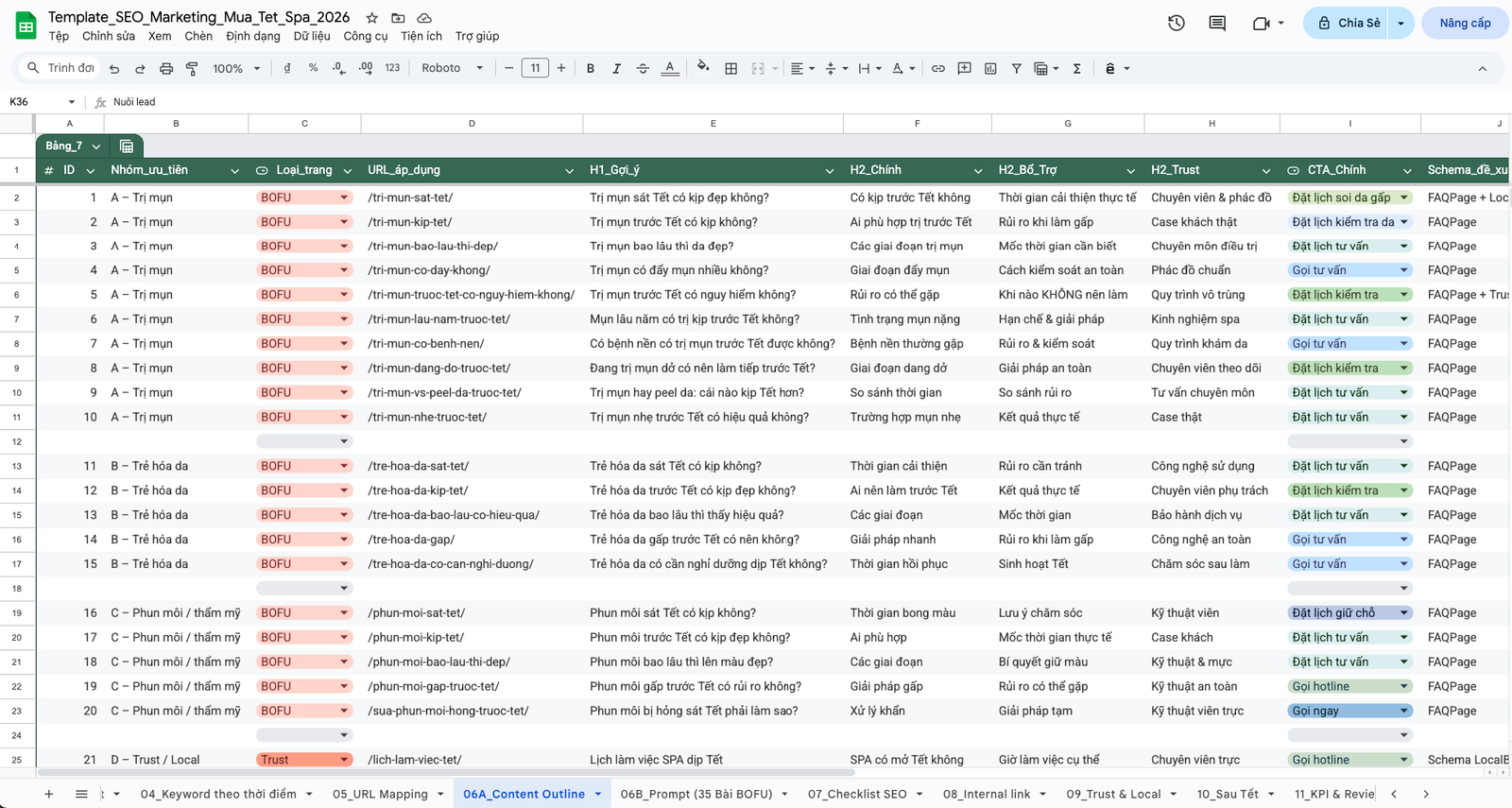
Task: Open the move to folder icon
Action: coord(398,18)
